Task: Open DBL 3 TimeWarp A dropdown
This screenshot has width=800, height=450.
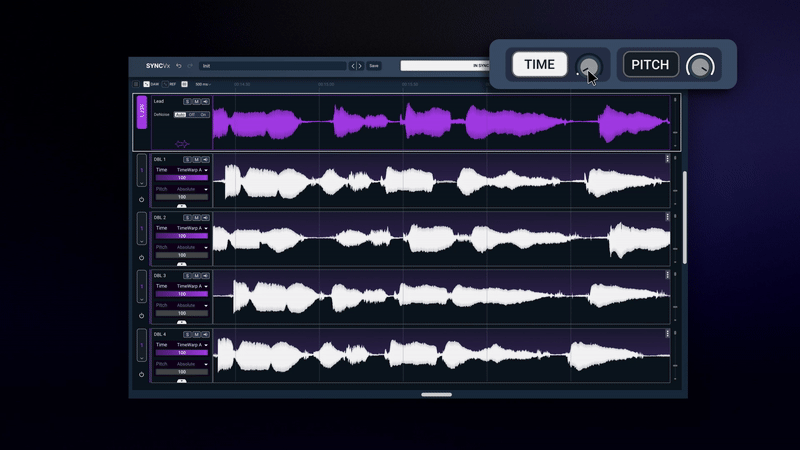Action: click(x=192, y=286)
